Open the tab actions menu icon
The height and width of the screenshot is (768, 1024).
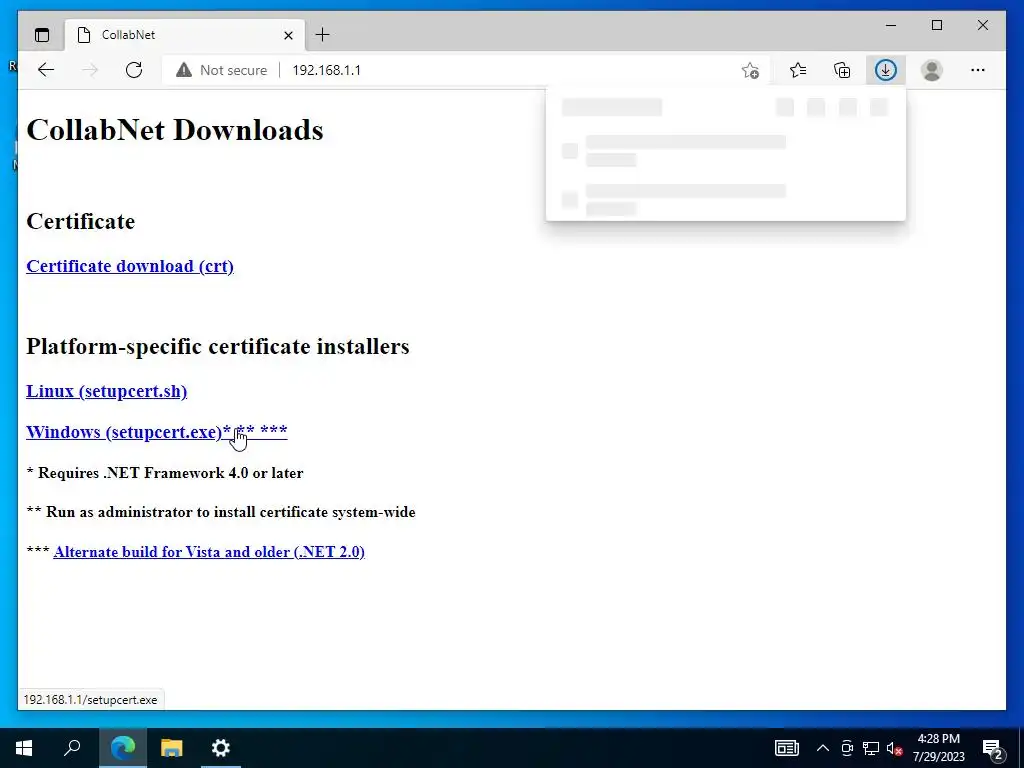[42, 35]
